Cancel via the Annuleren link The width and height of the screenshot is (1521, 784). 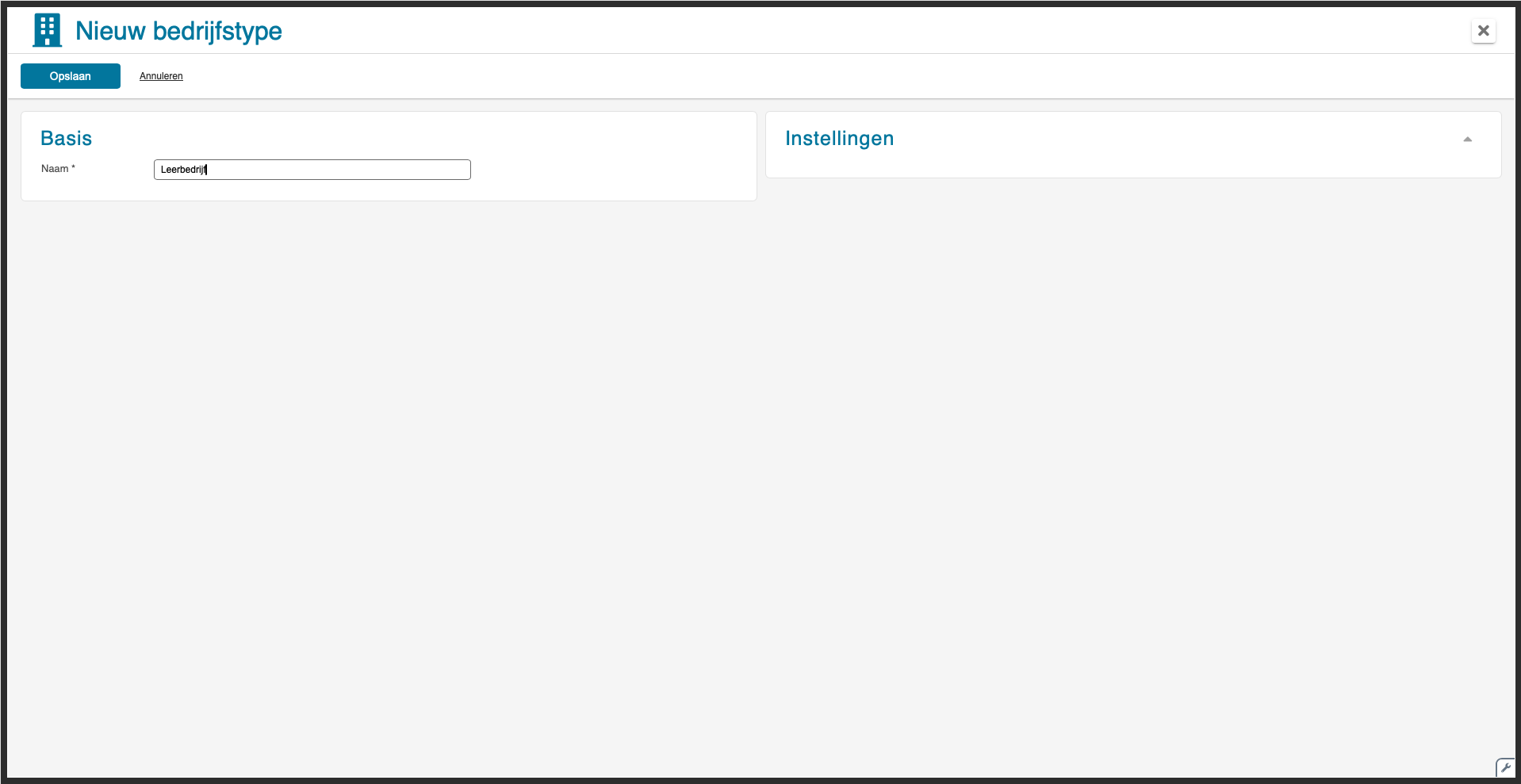click(161, 76)
